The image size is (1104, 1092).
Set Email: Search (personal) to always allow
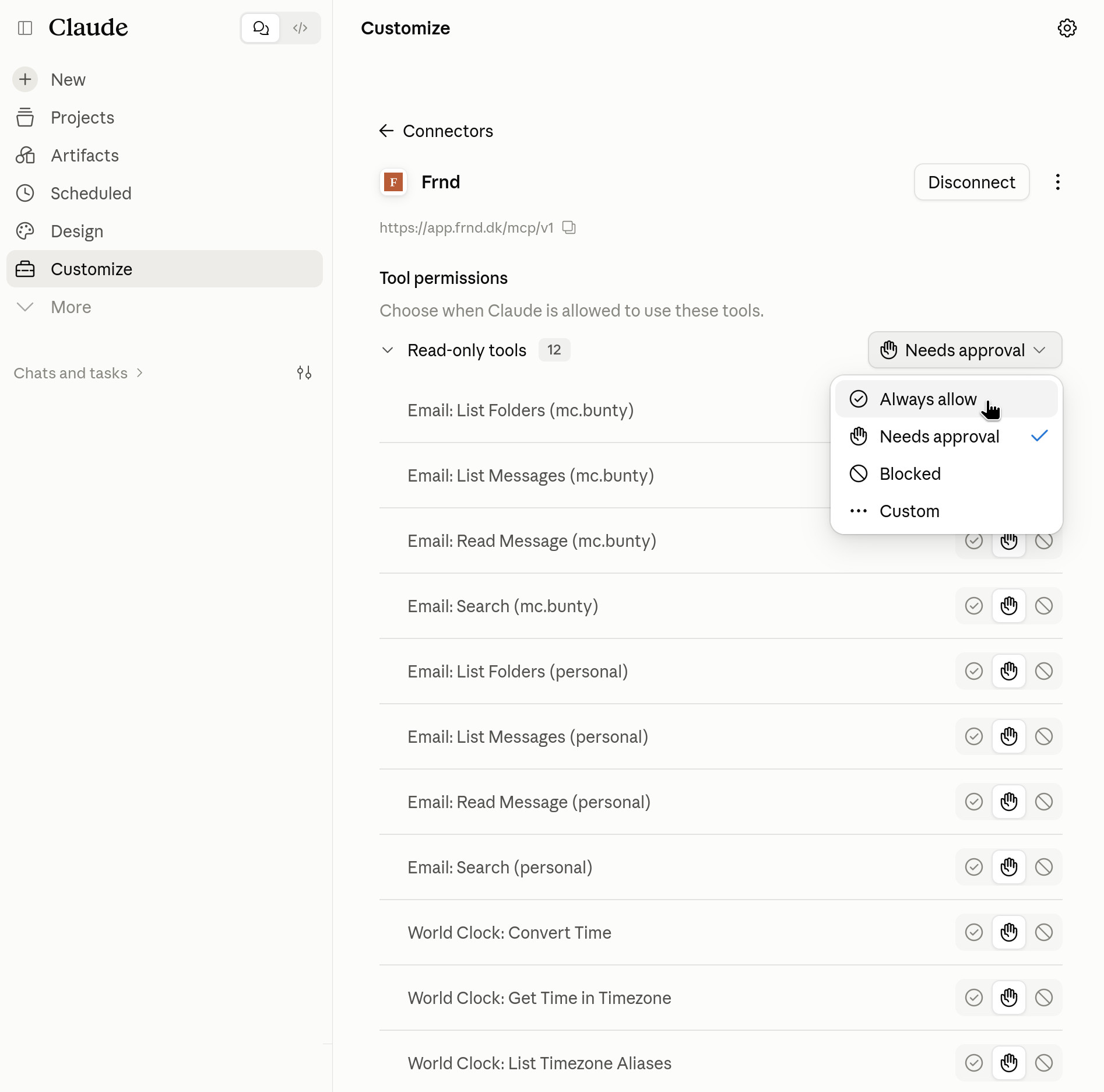click(973, 867)
